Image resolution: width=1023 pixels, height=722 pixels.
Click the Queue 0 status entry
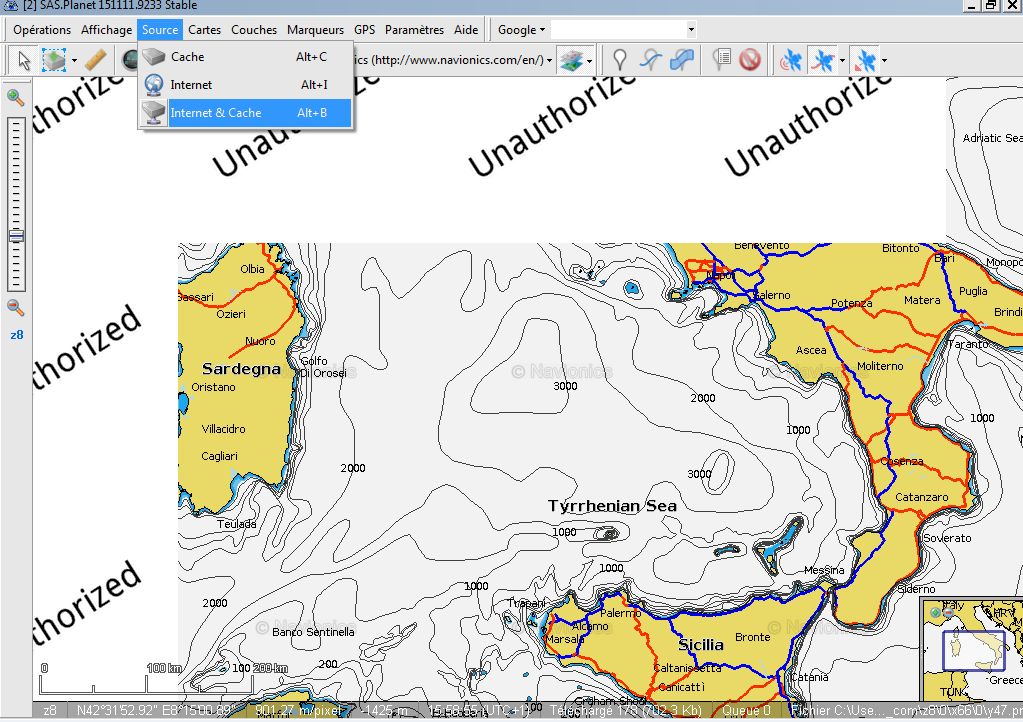pyautogui.click(x=746, y=710)
